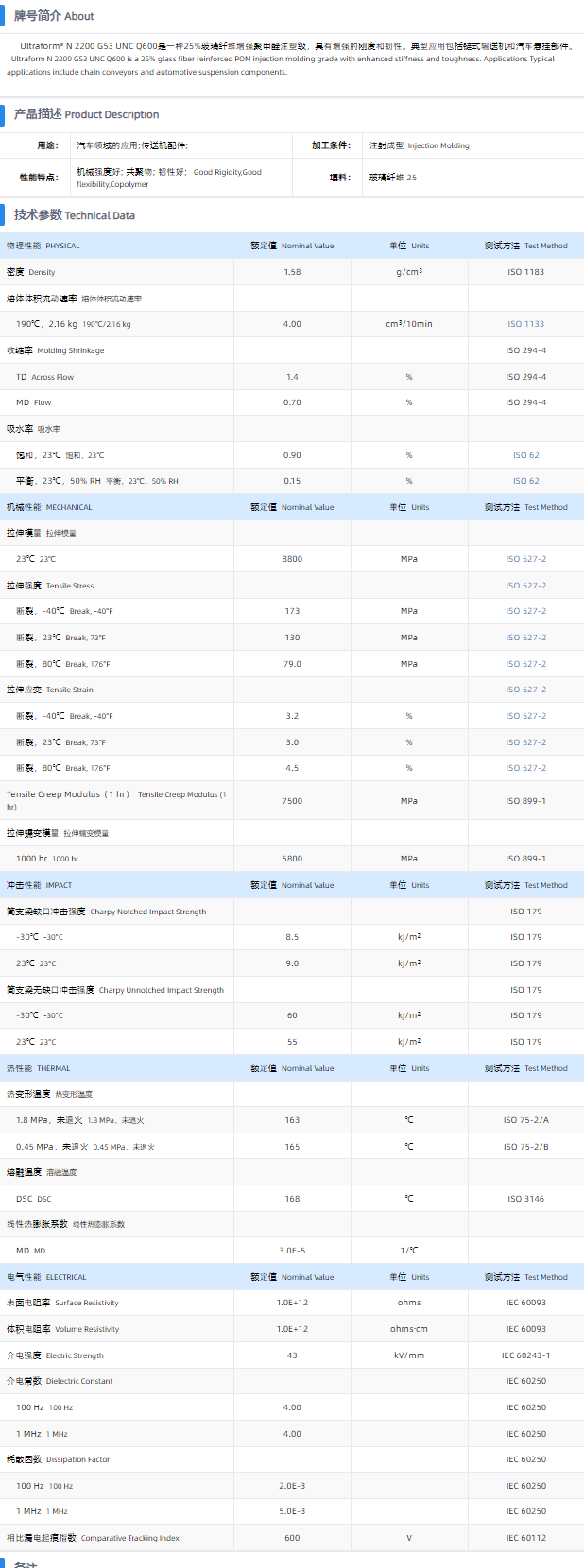
Task: Select the 4.00 value in the 190℃ 2.16 kg row
Action: 292,324
